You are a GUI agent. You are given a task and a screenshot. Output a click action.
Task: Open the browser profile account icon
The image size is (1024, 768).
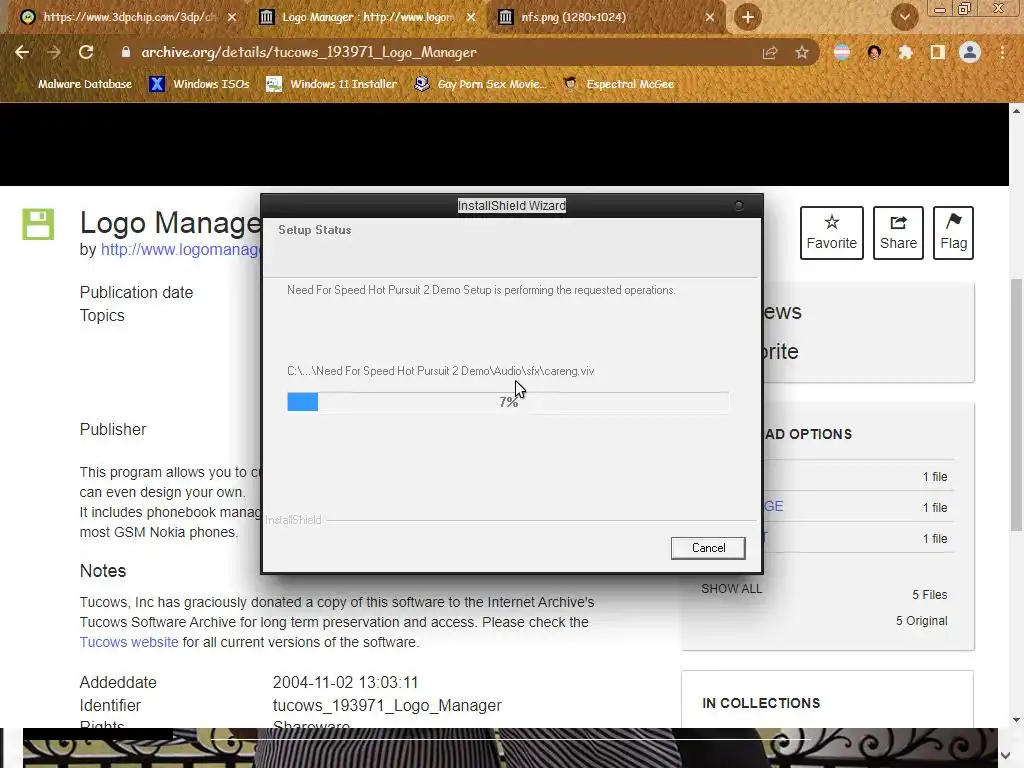970,52
